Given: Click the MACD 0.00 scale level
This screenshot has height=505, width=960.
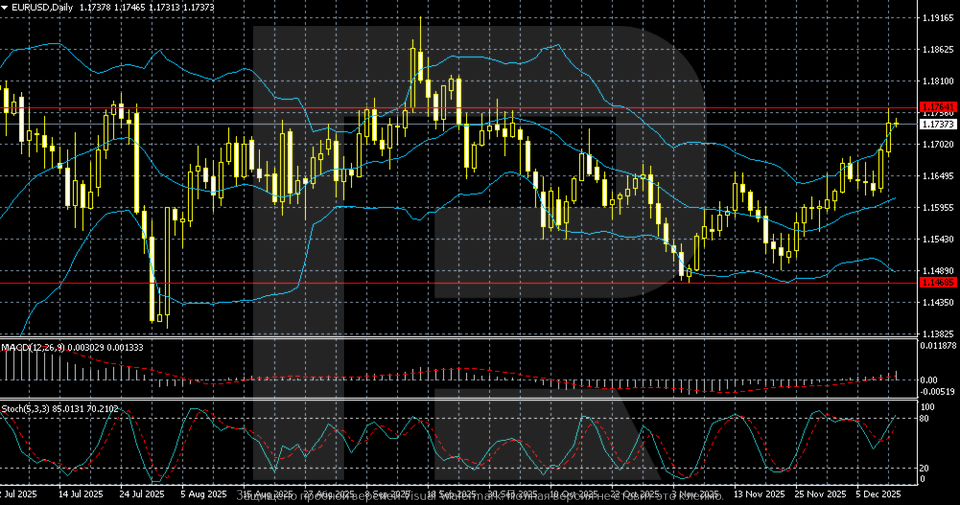Looking at the screenshot, I should click(x=929, y=380).
